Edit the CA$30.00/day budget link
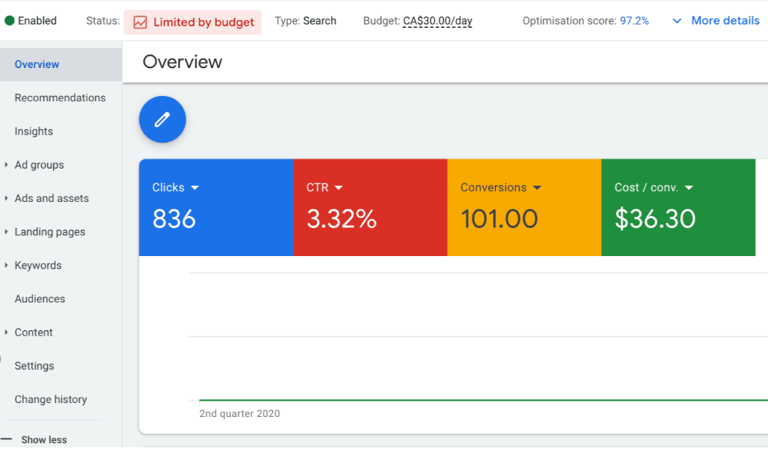Screen dimensions: 768x458 pos(437,21)
